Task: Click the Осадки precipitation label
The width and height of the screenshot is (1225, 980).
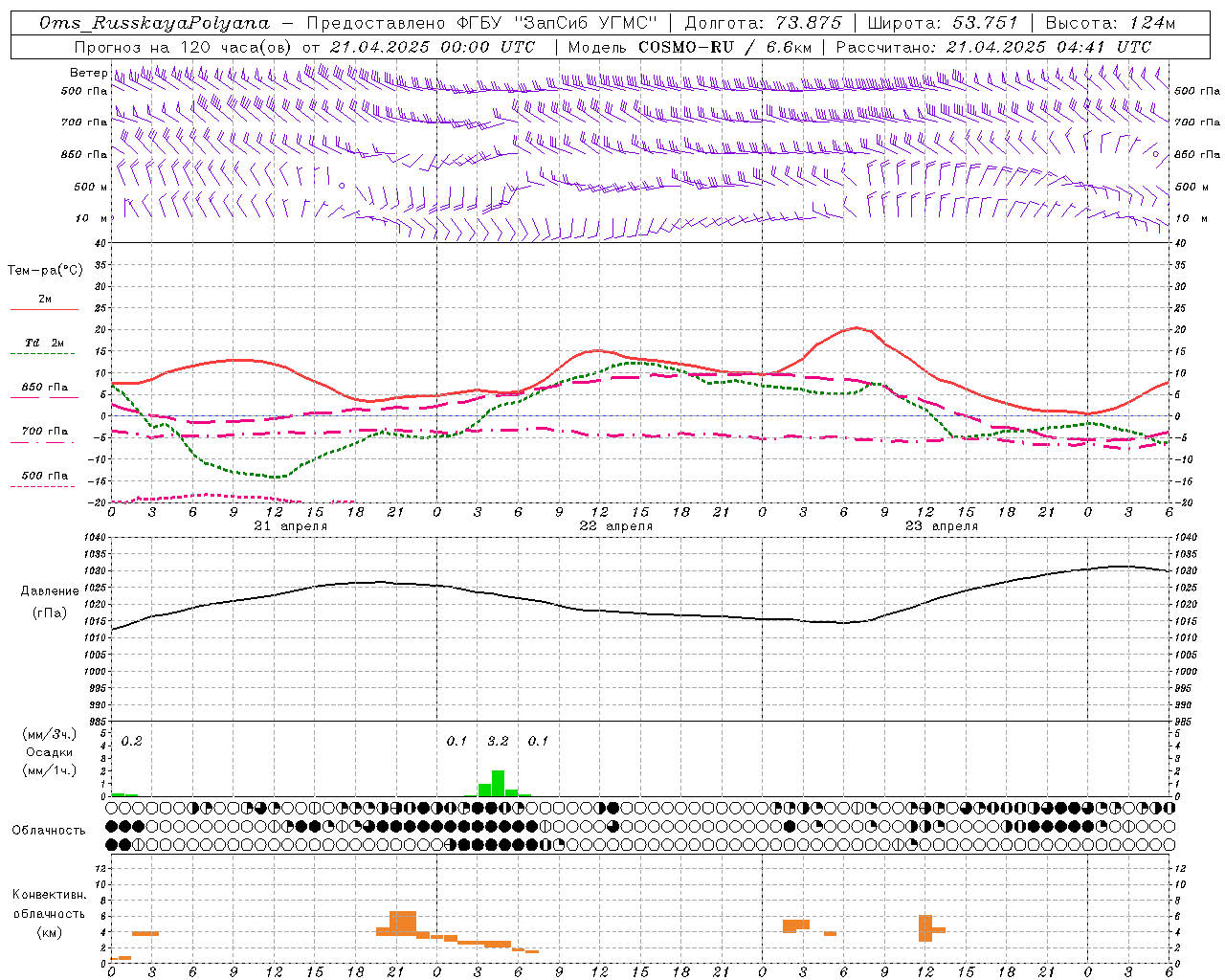Action: pyautogui.click(x=50, y=752)
